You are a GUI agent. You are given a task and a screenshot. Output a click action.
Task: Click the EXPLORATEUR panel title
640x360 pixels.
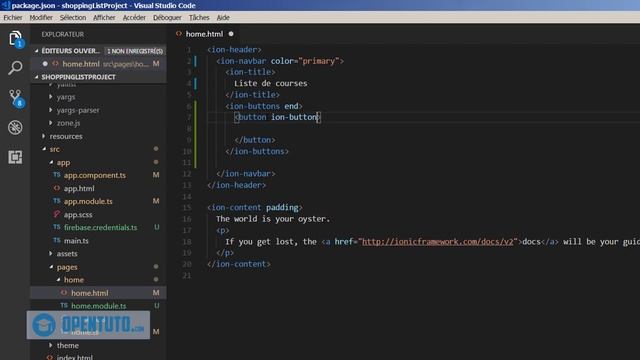point(62,34)
